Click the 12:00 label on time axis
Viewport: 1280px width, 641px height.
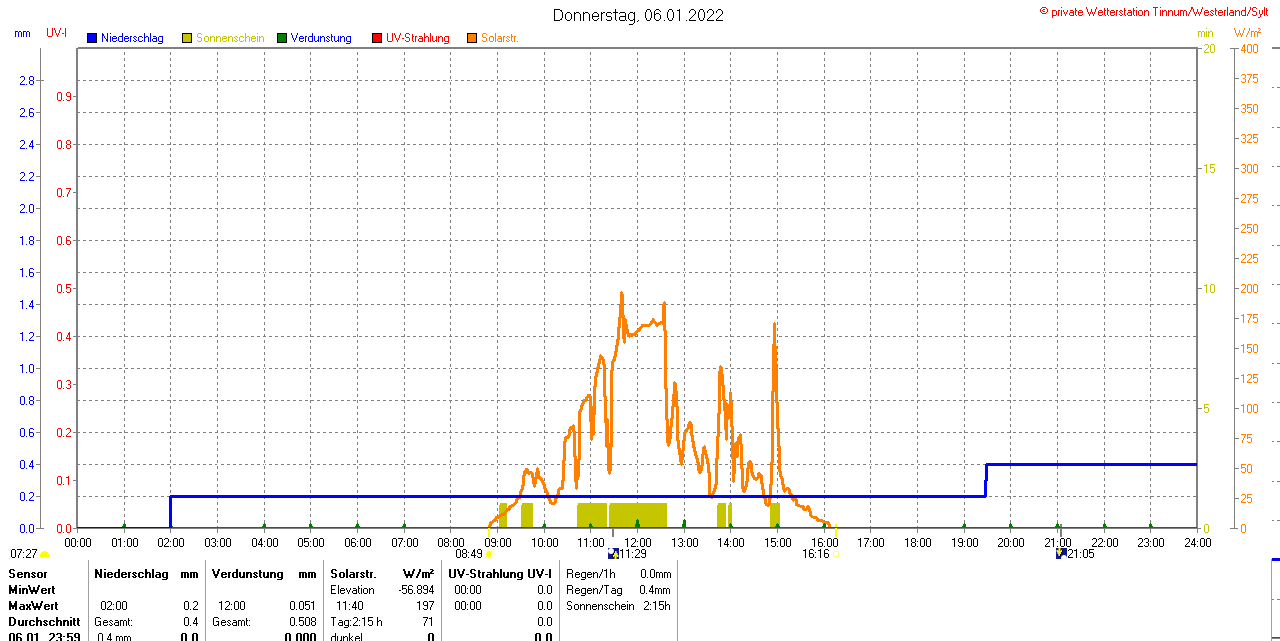[x=637, y=543]
